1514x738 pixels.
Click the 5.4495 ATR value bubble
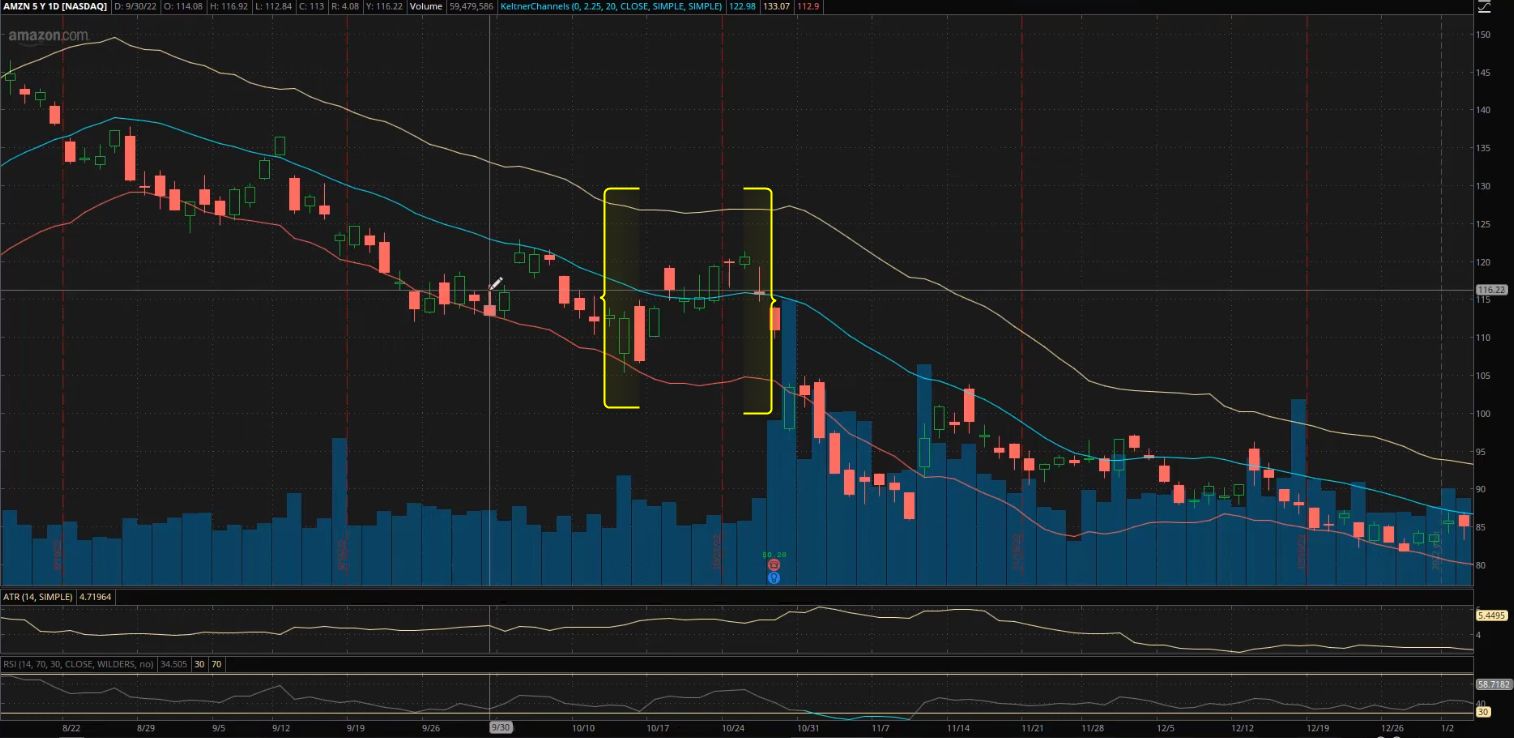click(1491, 615)
